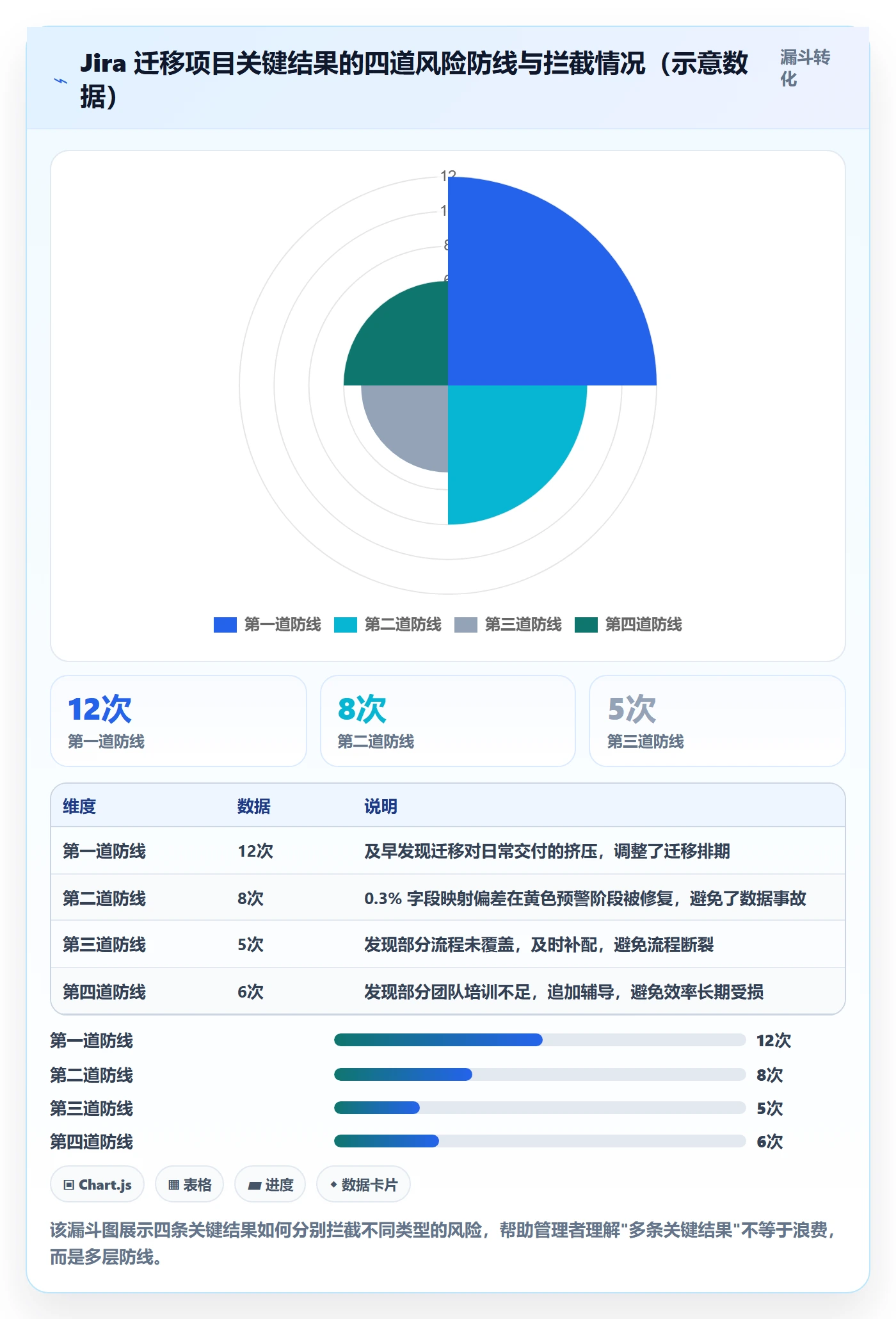Toggle 第四道防线 legend entry in chart
Image resolution: width=896 pixels, height=1319 pixels.
(x=628, y=624)
